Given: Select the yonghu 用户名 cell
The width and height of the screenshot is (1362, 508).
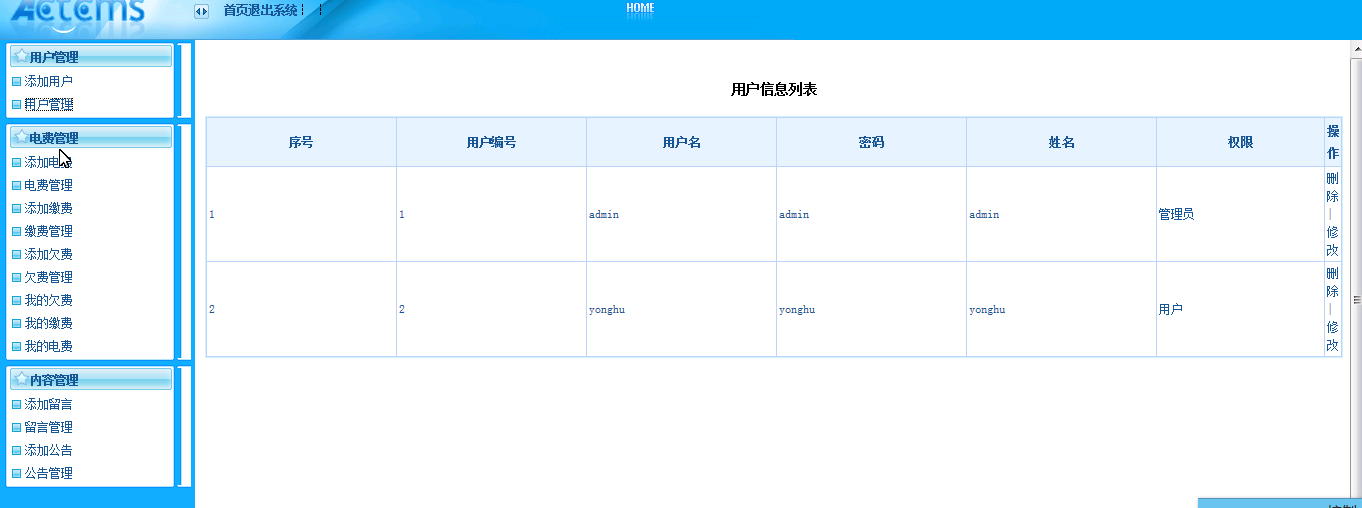Looking at the screenshot, I should click(x=681, y=309).
